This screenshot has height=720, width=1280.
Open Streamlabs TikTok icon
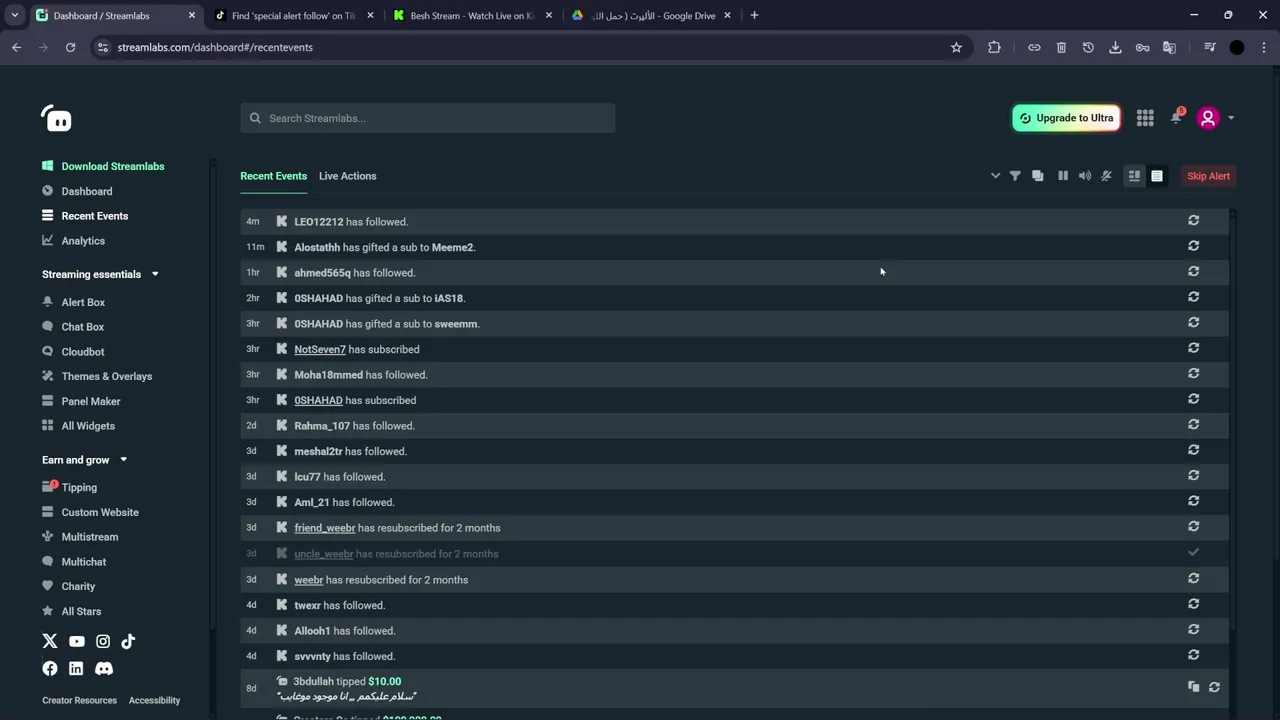pos(128,641)
